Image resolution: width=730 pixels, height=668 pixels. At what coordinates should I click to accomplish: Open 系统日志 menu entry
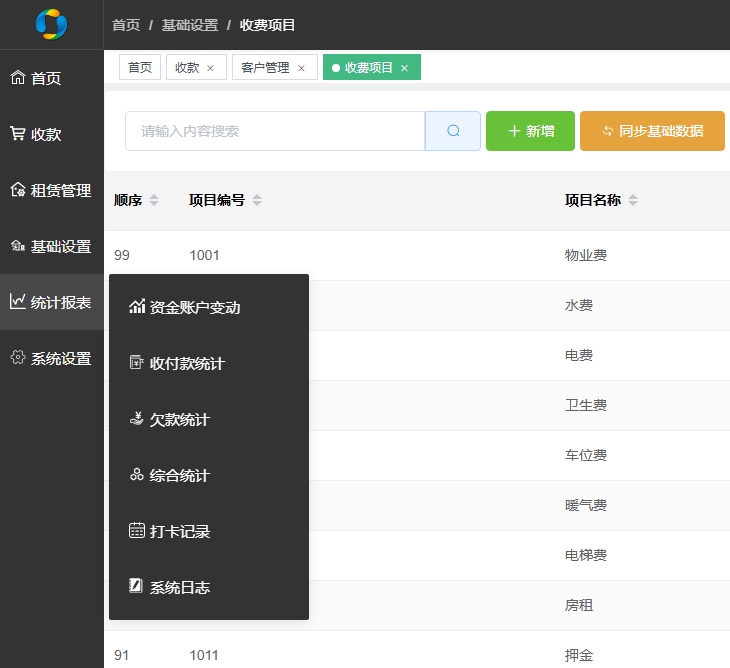click(x=180, y=588)
